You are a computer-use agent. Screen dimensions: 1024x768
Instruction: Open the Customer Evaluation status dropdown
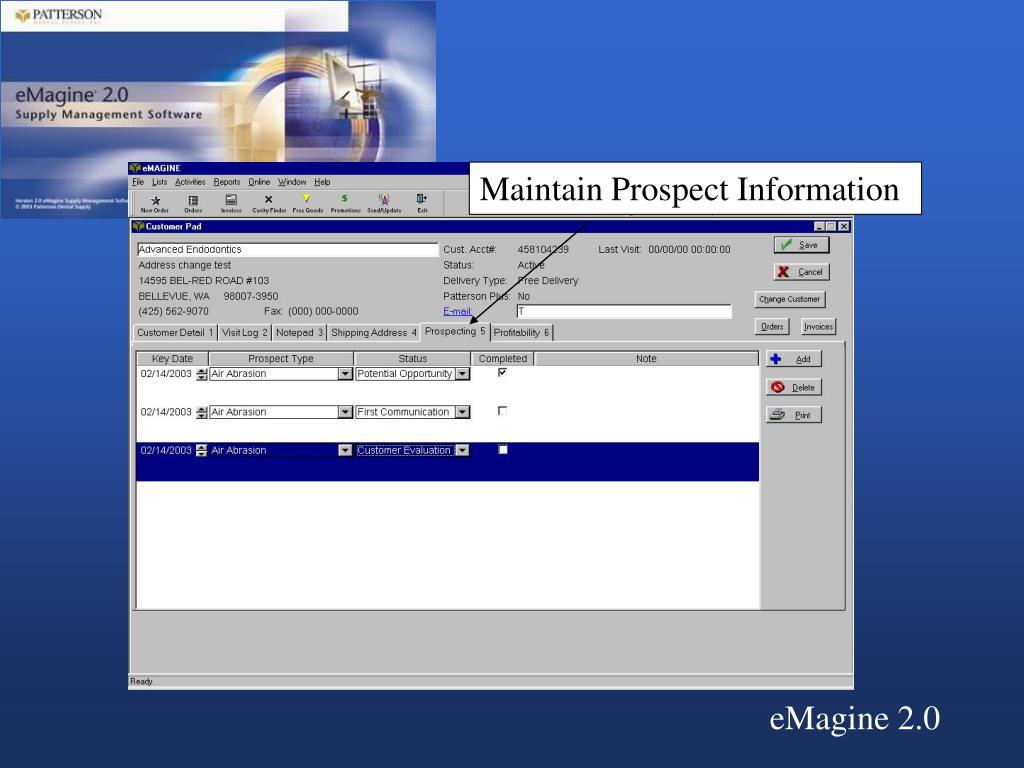(462, 451)
